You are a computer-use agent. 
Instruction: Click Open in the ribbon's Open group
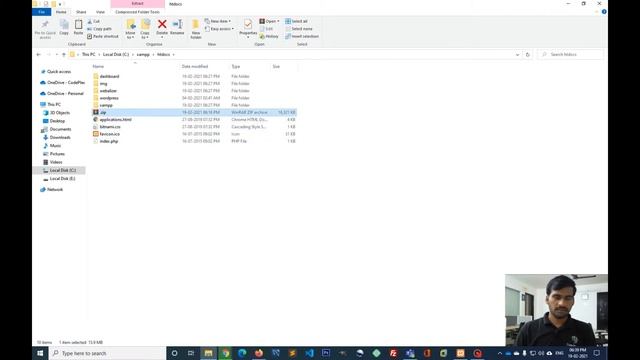[269, 21]
